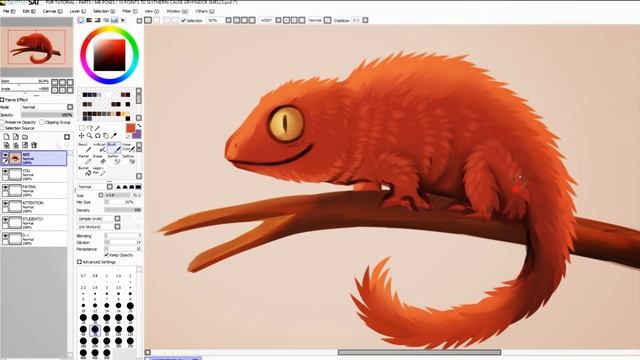Screen dimensions: 640x360
Task: Open the Layer menu
Action: tap(78, 11)
